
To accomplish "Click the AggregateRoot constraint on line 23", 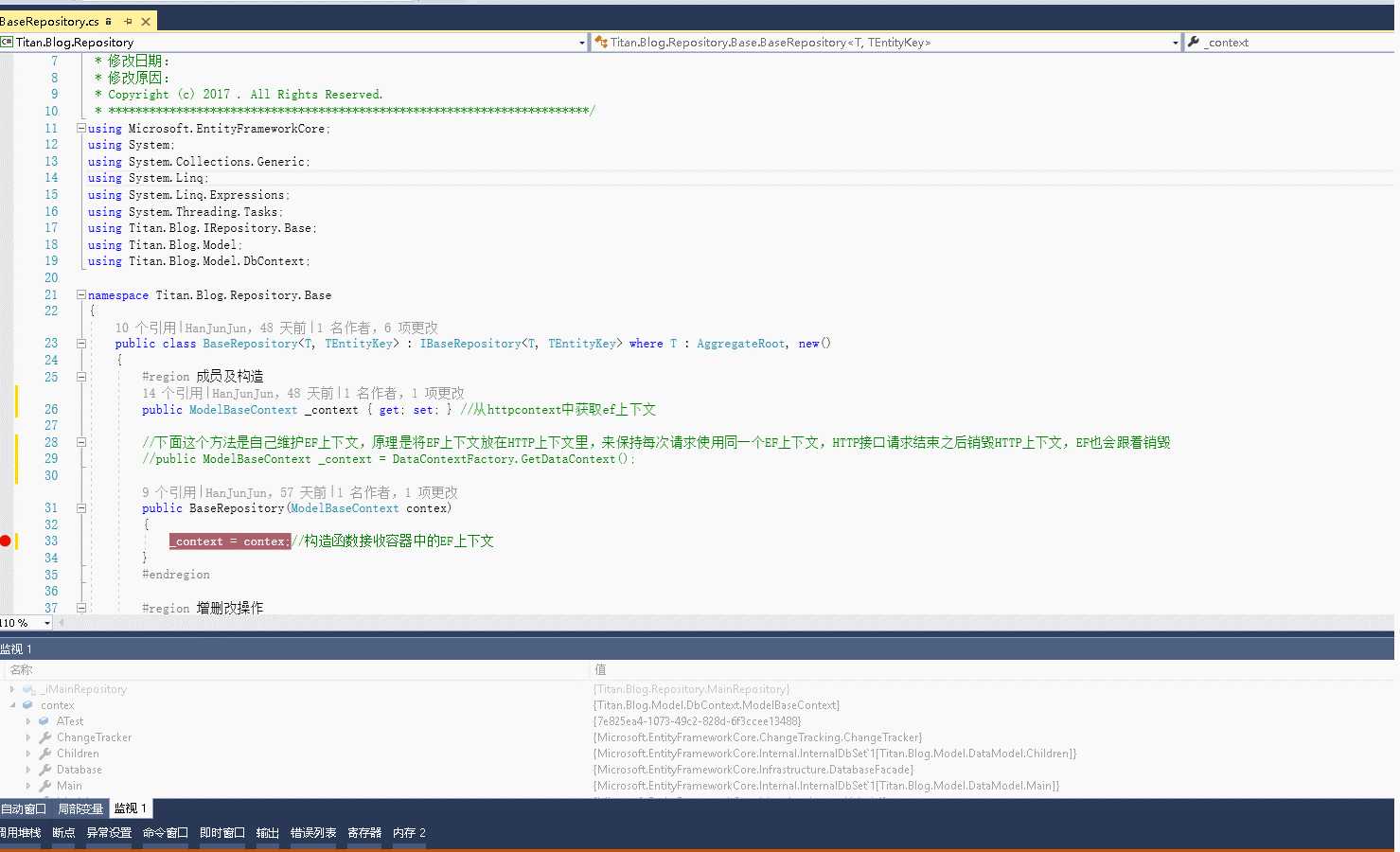I will (741, 344).
